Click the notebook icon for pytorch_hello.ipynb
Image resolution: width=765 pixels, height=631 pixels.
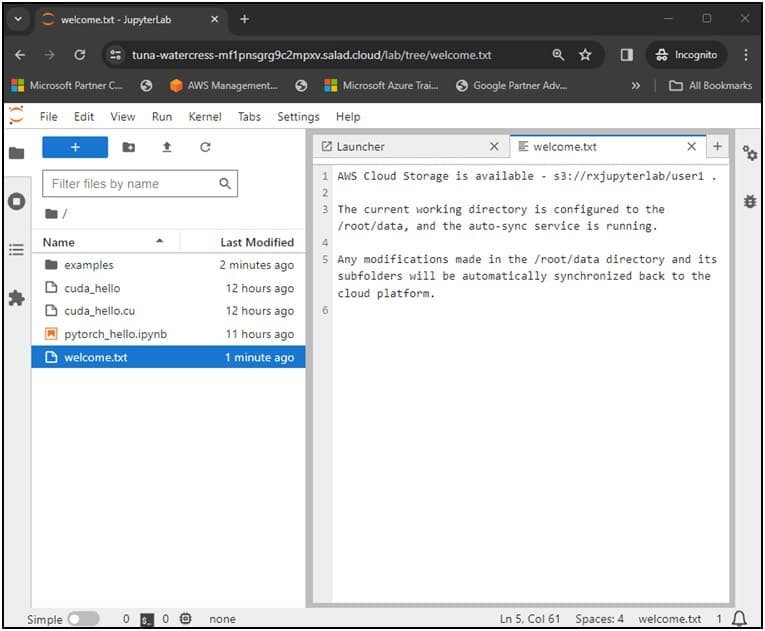tap(51, 334)
